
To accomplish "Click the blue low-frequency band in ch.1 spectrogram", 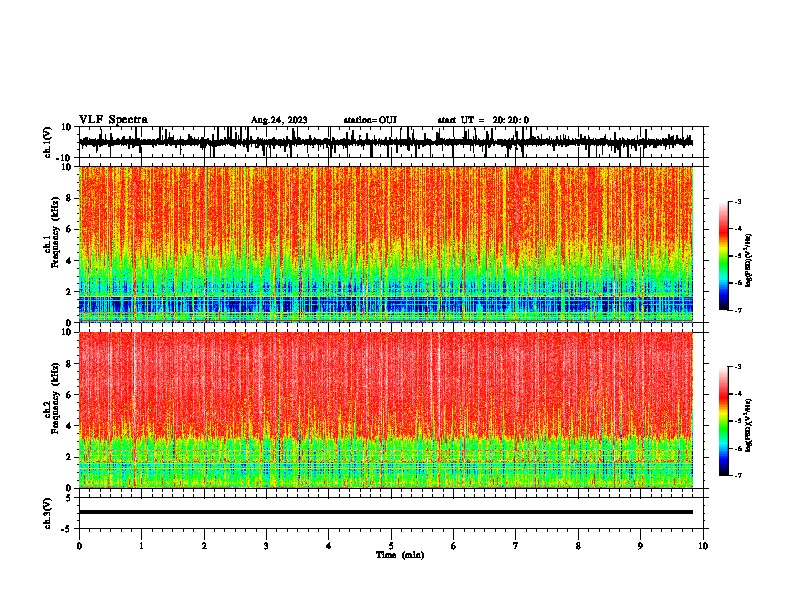I will point(385,304).
